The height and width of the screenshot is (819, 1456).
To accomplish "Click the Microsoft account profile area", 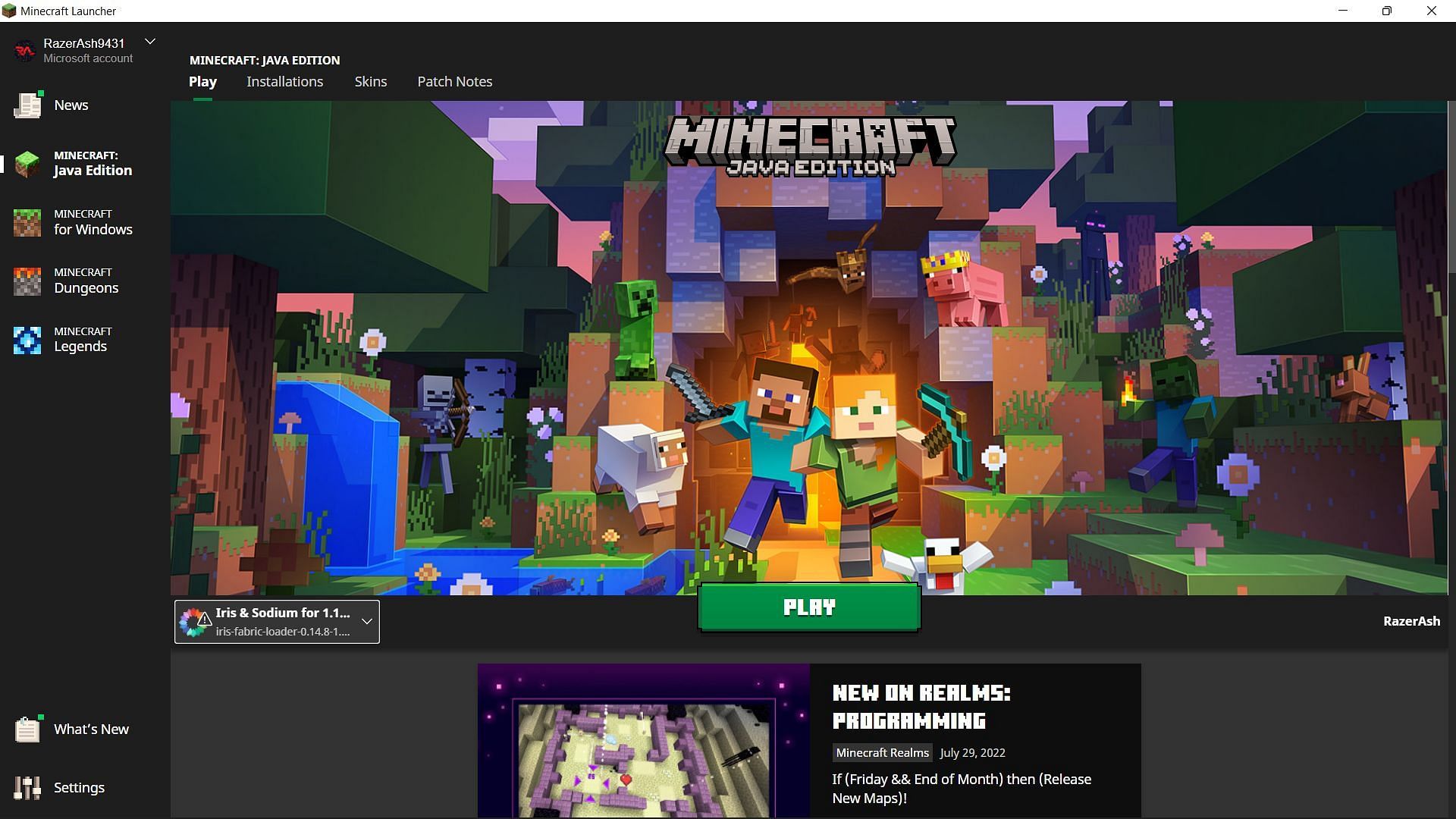I will click(x=86, y=49).
